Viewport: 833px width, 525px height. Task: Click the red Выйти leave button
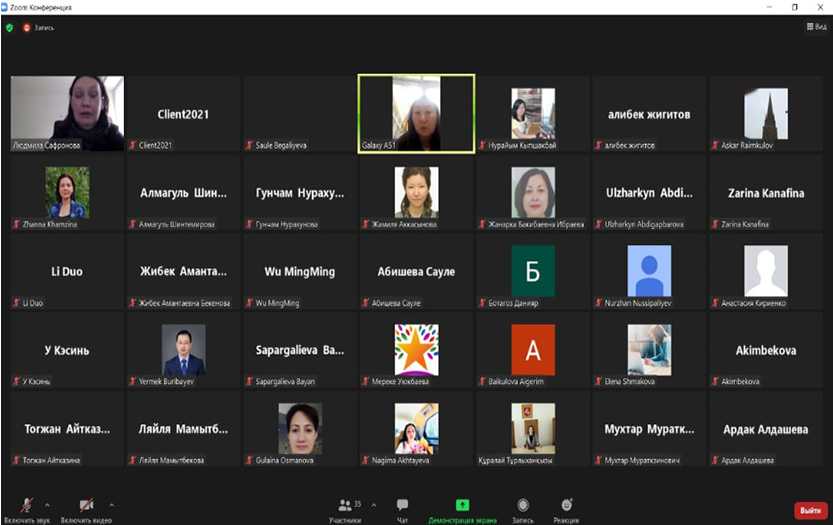(810, 510)
